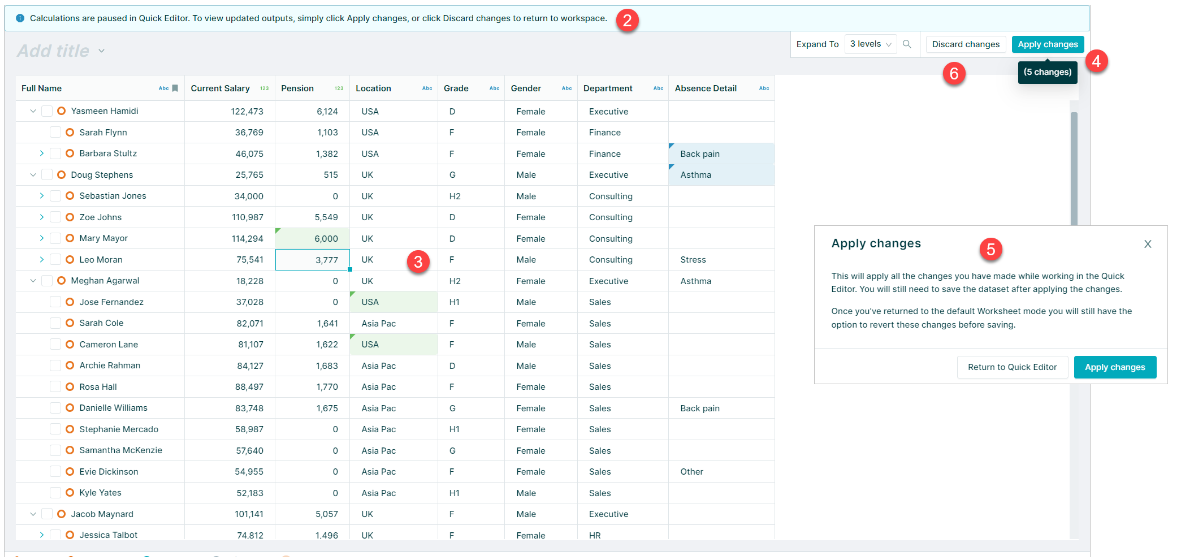Image resolution: width=1177 pixels, height=557 pixels.
Task: Click the Full Name column header
Action: [100, 88]
